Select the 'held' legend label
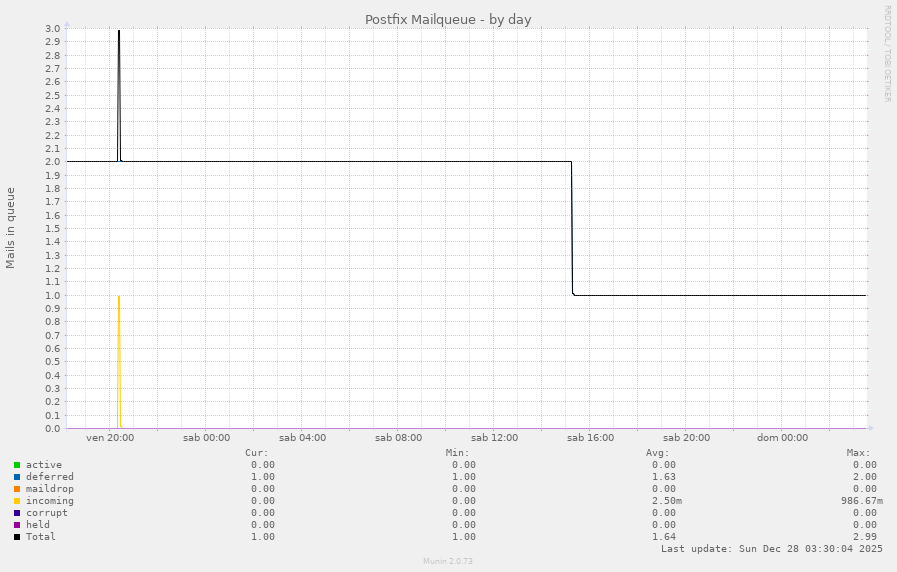Image resolution: width=897 pixels, height=572 pixels. coord(38,525)
